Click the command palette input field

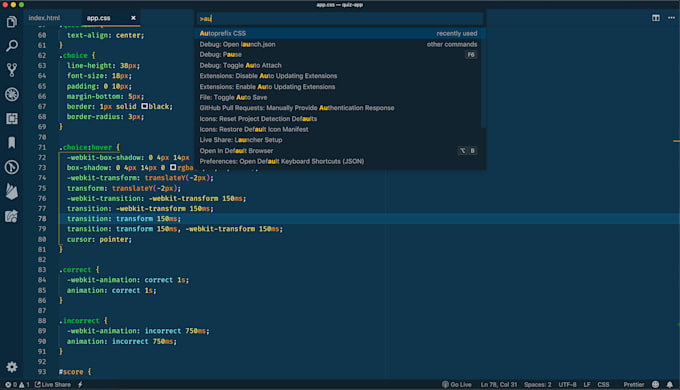[x=340, y=19]
